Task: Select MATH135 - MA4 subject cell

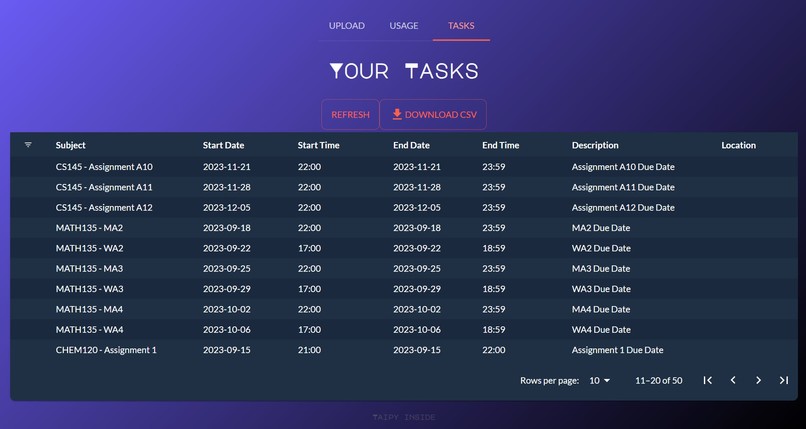Action: pos(89,309)
